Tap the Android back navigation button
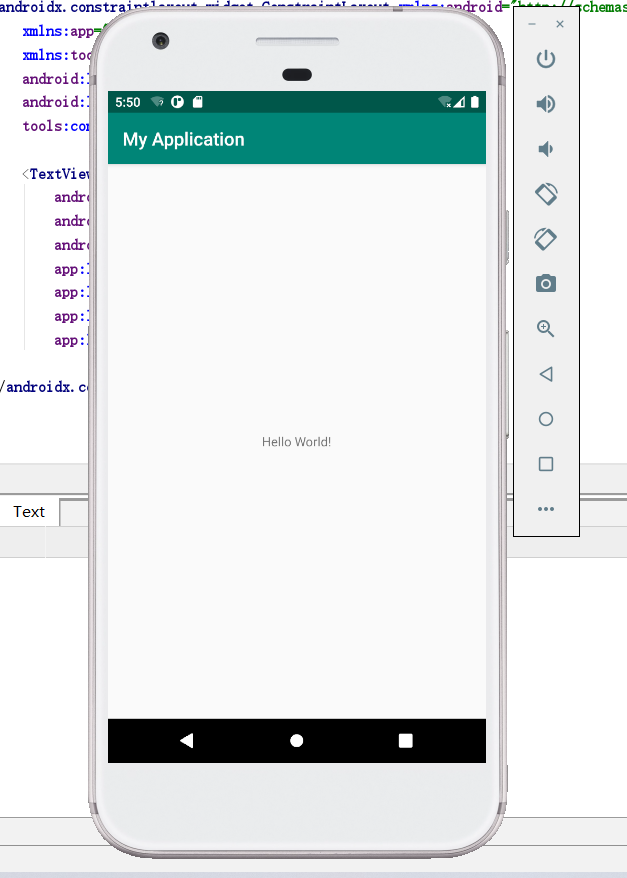 click(186, 741)
